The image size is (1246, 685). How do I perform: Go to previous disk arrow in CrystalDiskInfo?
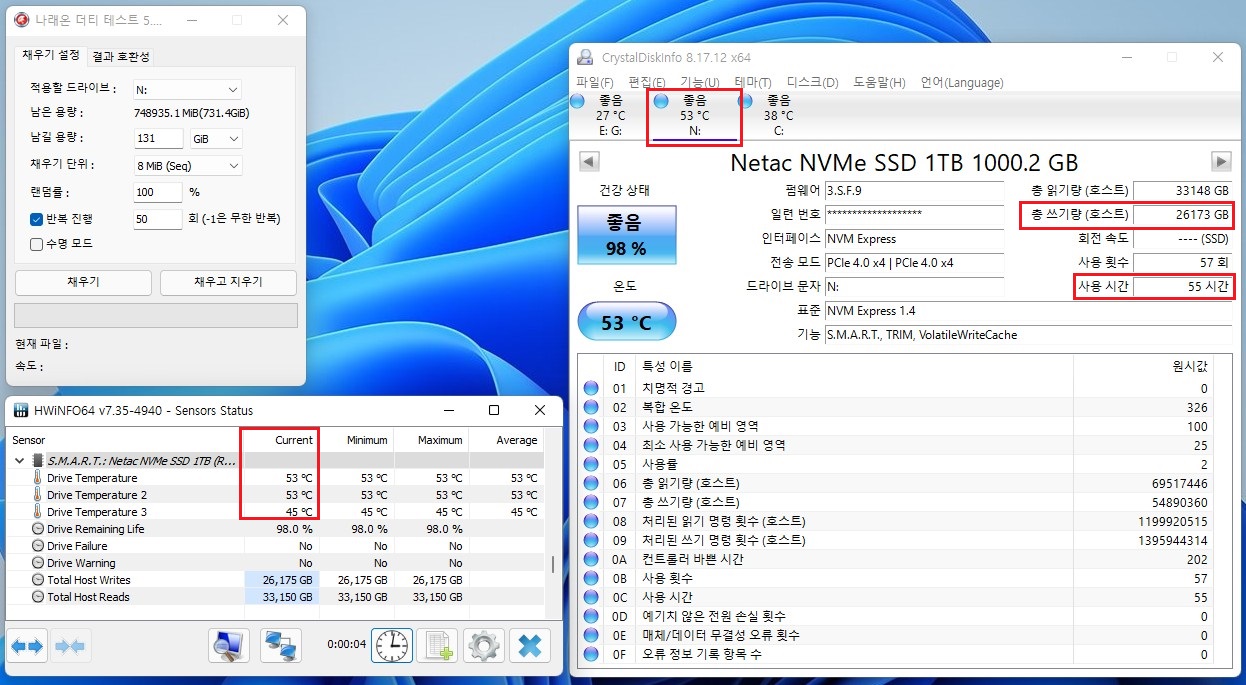(589, 161)
